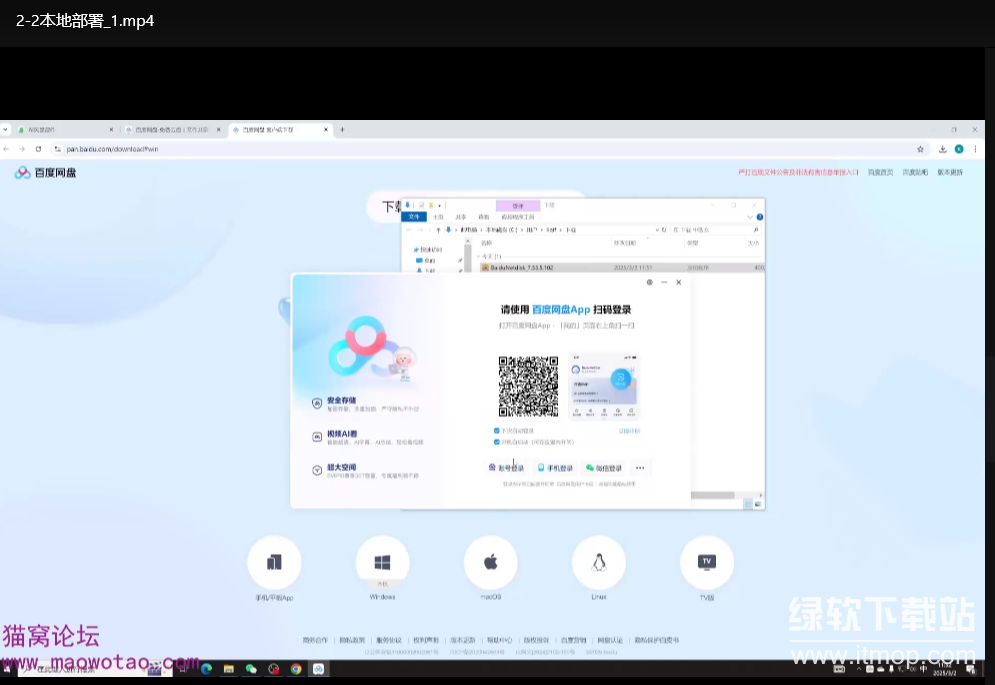Screen dimensions: 995x685
Task: Expand the Explorer address bar dropdown
Action: click(x=657, y=230)
